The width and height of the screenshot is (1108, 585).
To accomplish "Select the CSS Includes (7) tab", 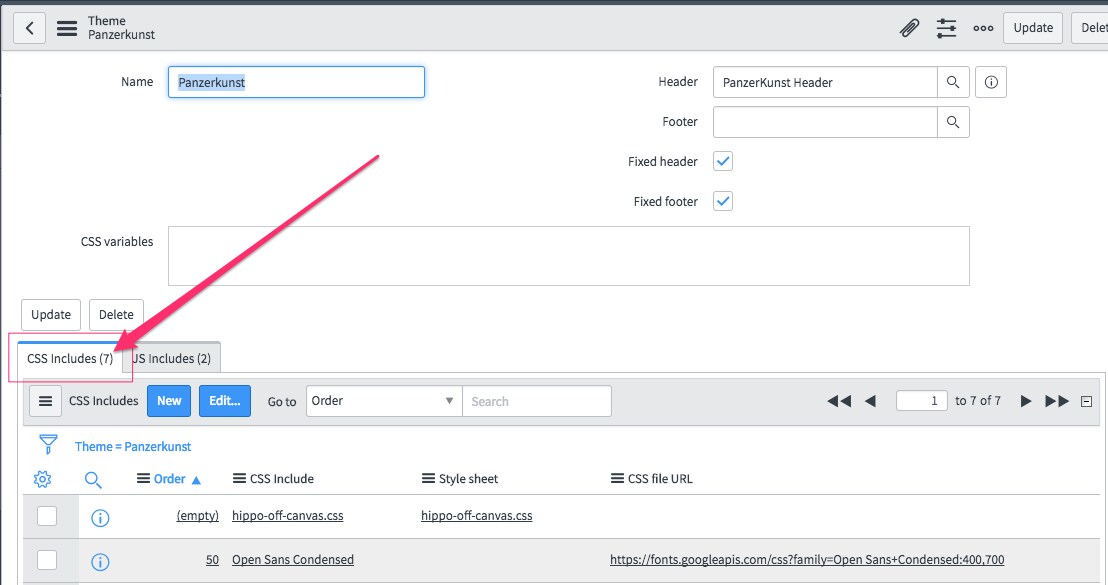I will coord(69,358).
